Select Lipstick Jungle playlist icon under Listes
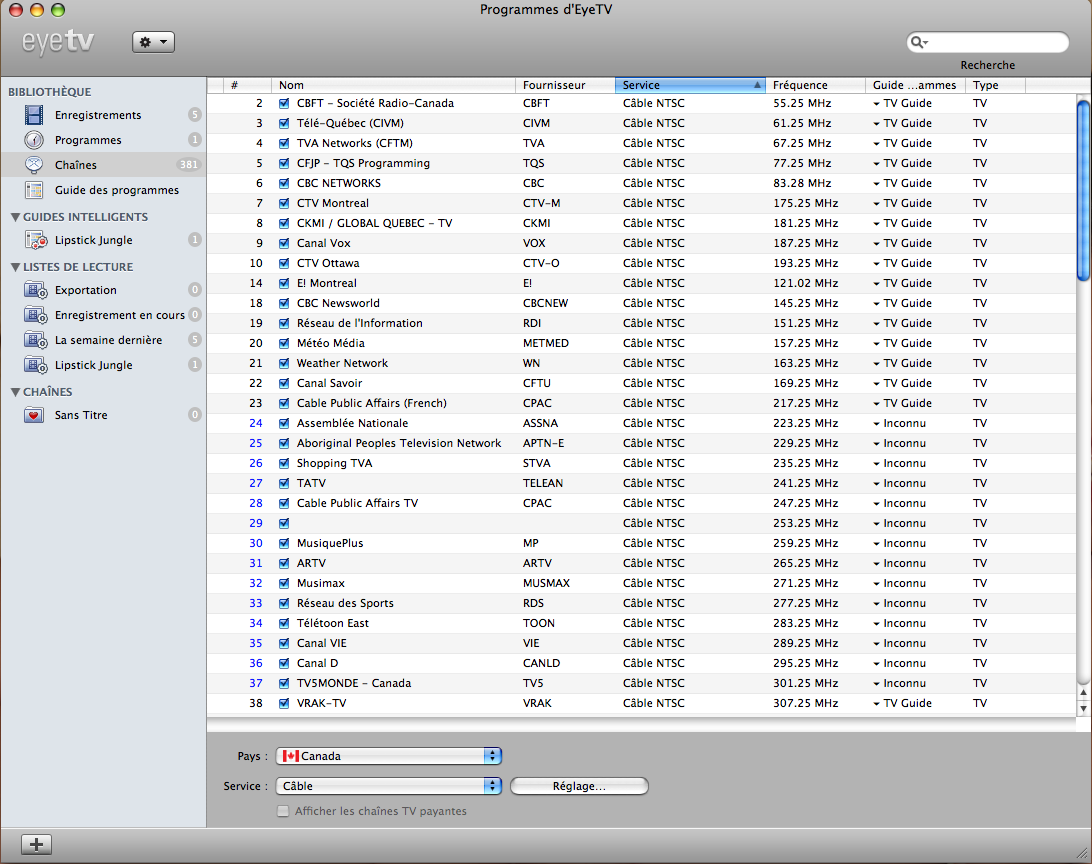Viewport: 1092px width, 864px height. coord(36,366)
